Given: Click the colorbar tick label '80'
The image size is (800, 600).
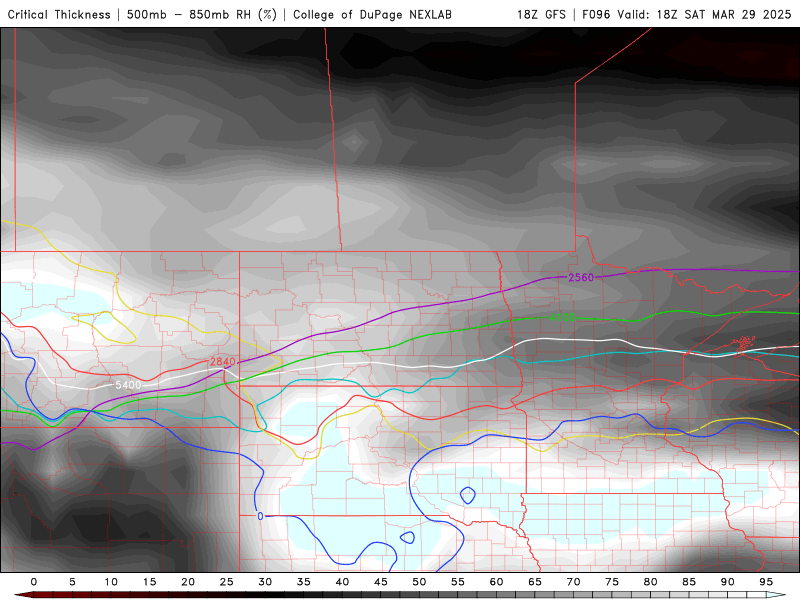Looking at the screenshot, I should (x=651, y=582).
